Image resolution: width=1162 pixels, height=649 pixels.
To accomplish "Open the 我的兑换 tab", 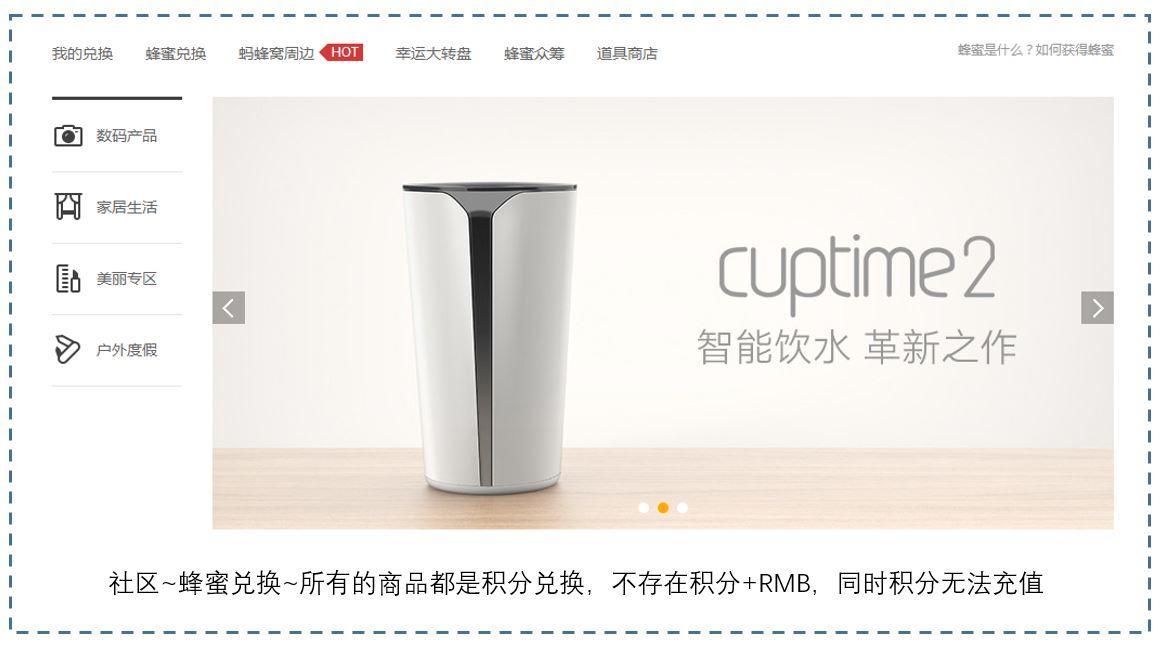I will coord(82,53).
